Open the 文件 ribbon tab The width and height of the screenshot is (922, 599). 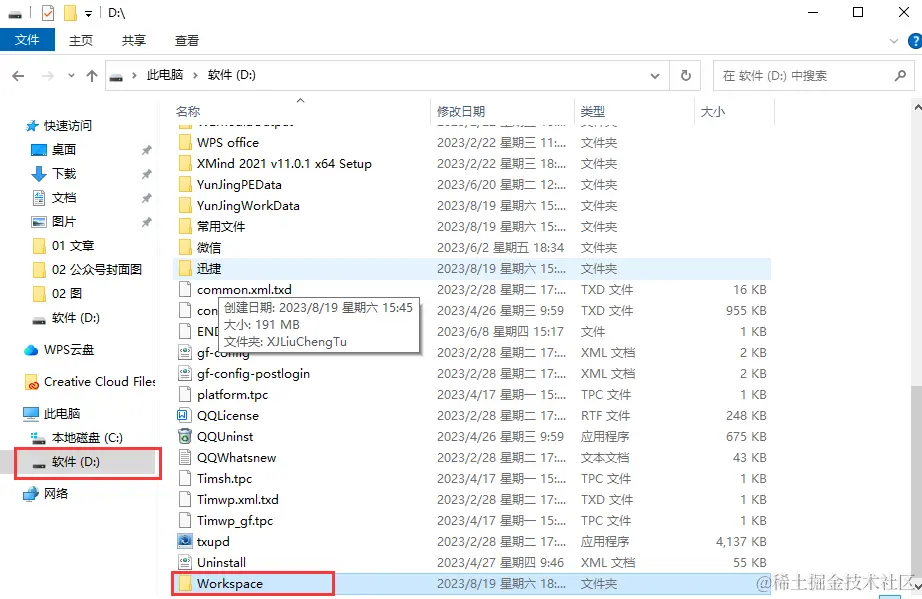27,40
